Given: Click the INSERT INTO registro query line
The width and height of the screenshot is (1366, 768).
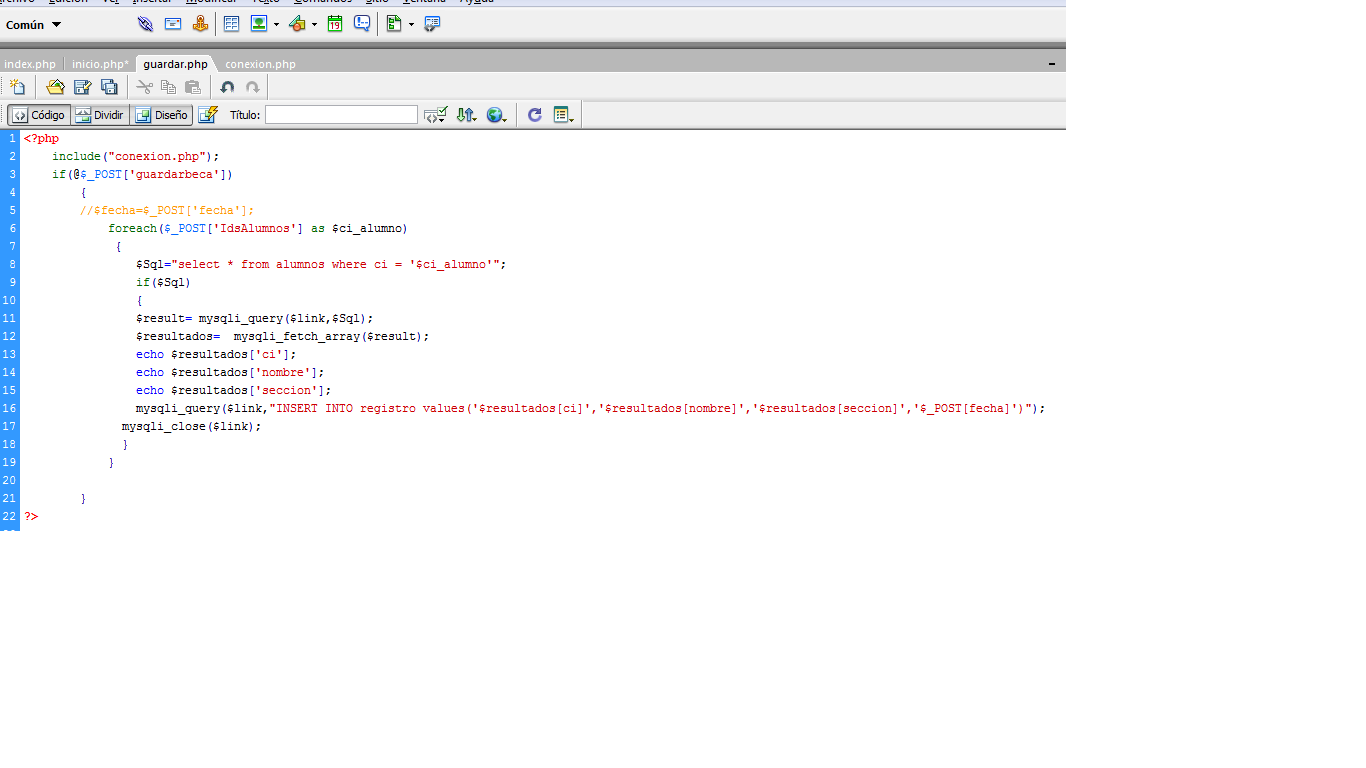Looking at the screenshot, I should pos(590,408).
